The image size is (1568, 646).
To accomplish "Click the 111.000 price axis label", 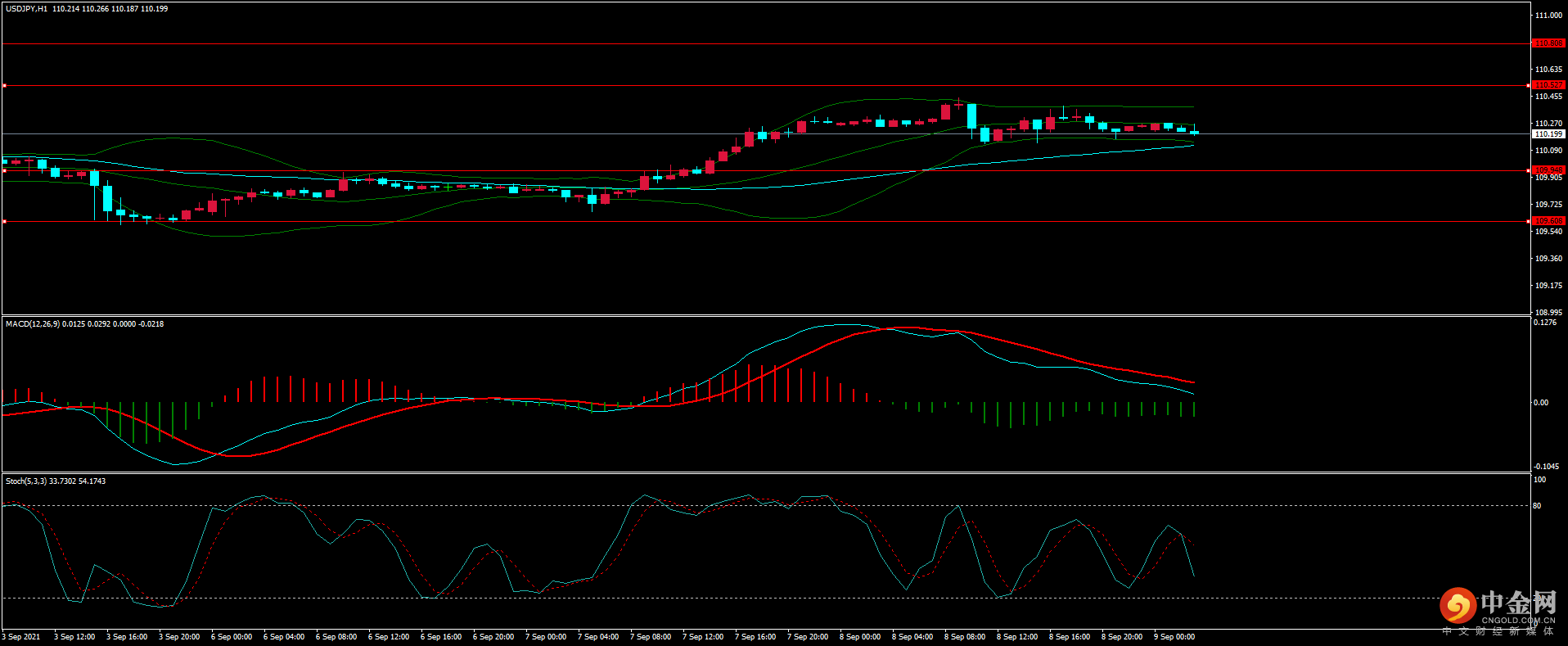I will [1548, 16].
